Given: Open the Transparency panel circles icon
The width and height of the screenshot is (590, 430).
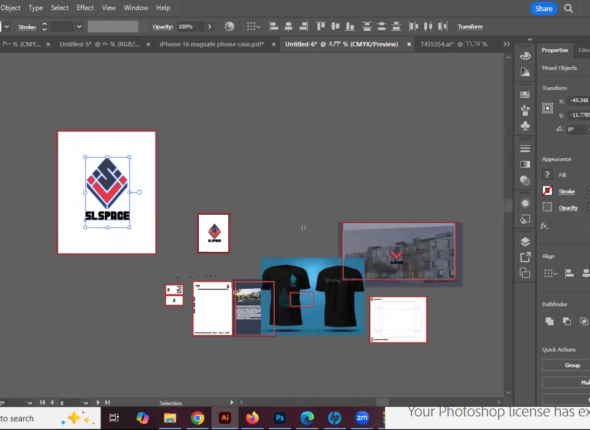Looking at the screenshot, I should [525, 180].
